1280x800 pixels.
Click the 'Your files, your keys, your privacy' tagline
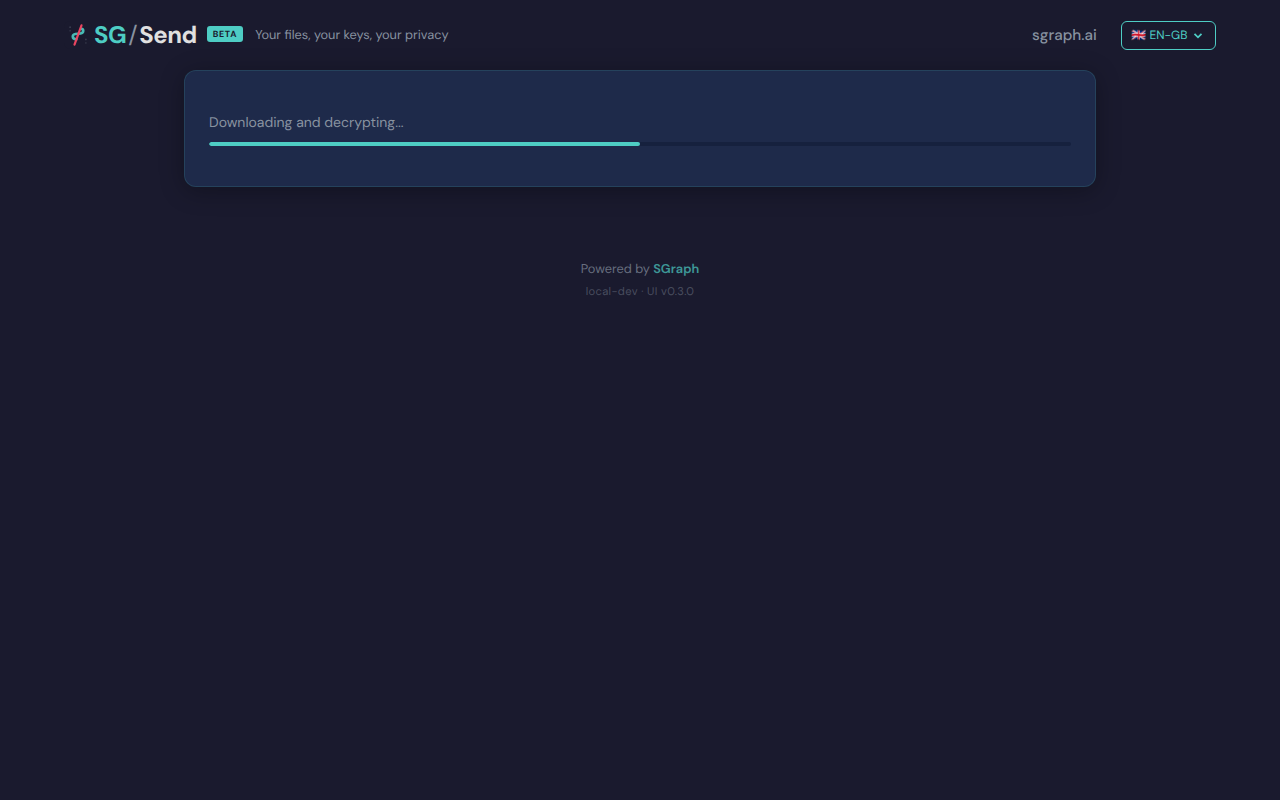click(351, 35)
